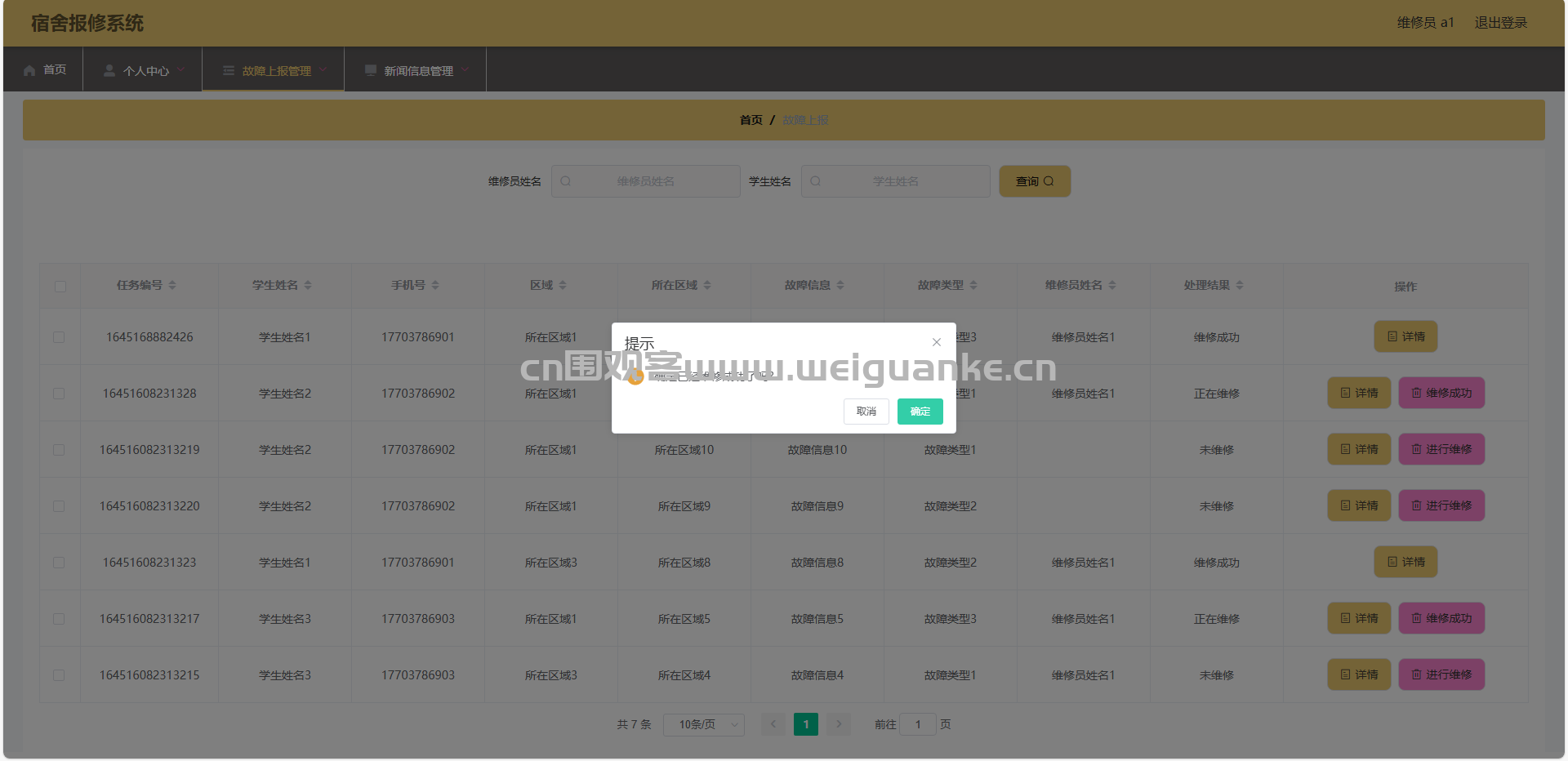This screenshot has width=1568, height=761.
Task: Expand the 故障上报管理 dropdown arrow
Action: click(x=323, y=70)
